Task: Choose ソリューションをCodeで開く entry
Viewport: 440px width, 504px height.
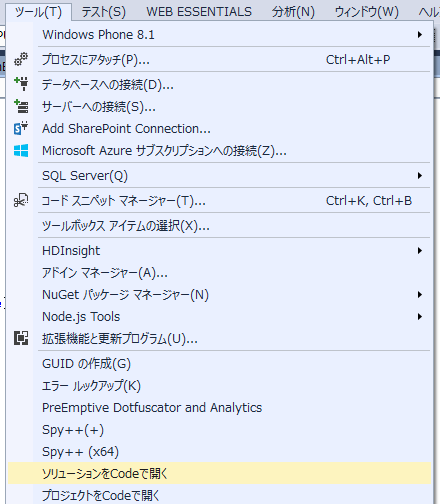Action: (x=219, y=473)
